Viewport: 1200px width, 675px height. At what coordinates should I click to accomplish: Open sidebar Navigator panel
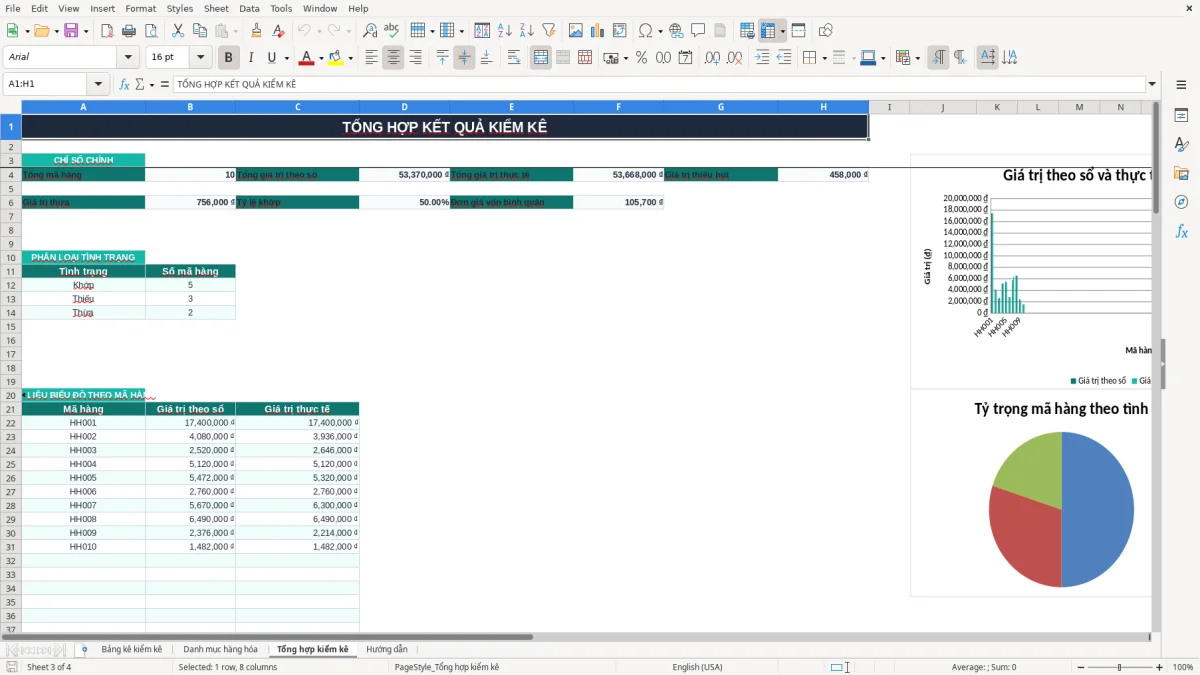point(1181,202)
